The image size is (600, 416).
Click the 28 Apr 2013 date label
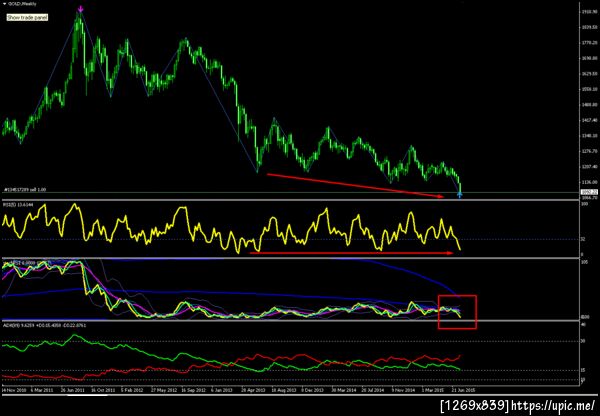253,390
